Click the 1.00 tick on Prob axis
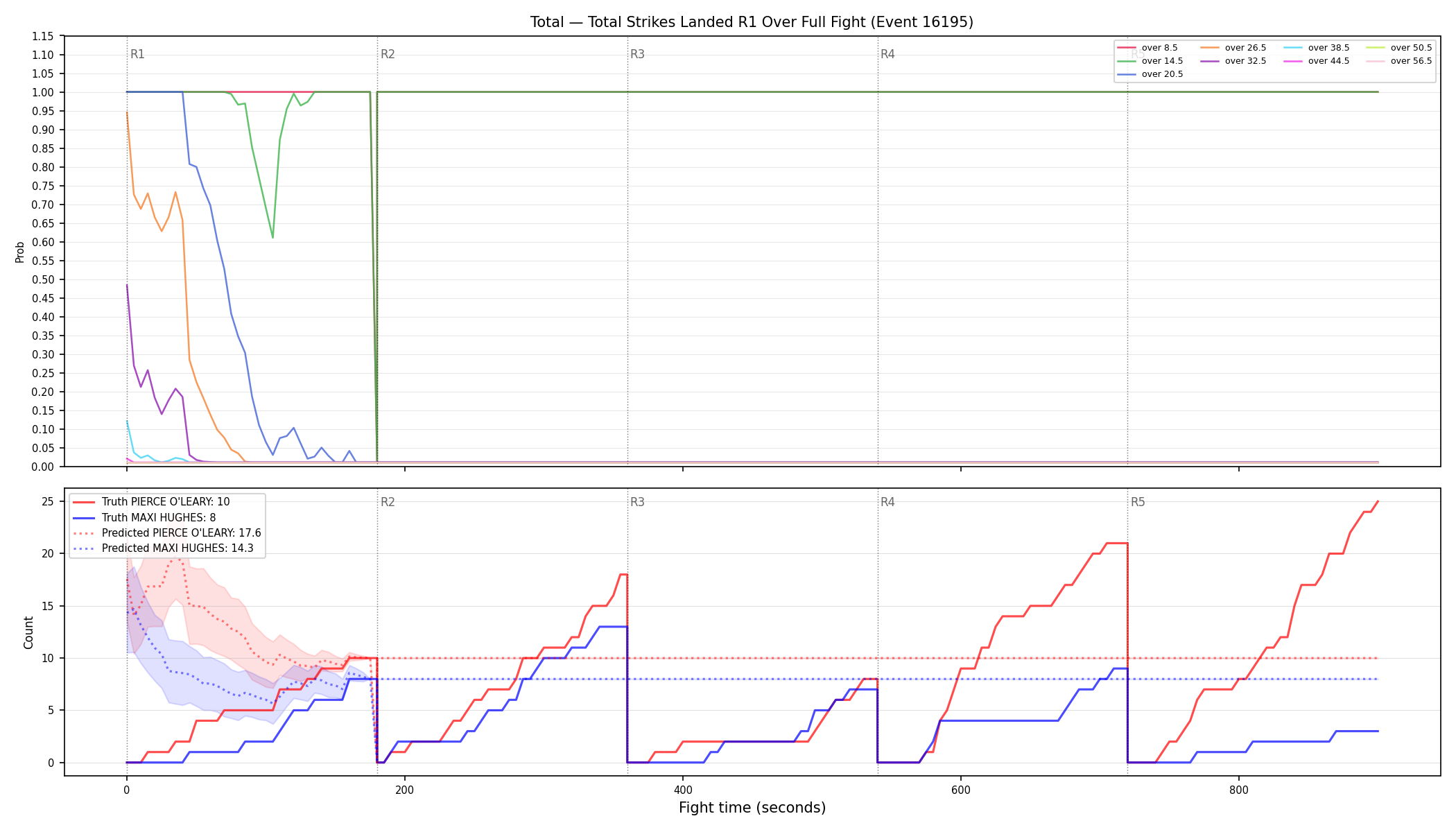1456x832 pixels. tap(43, 92)
